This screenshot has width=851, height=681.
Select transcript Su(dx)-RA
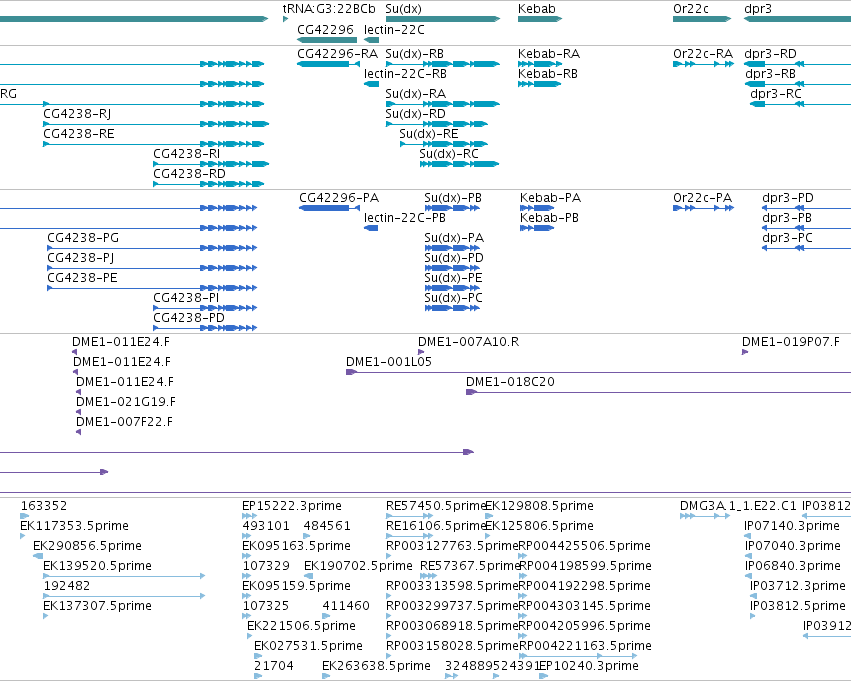442,104
